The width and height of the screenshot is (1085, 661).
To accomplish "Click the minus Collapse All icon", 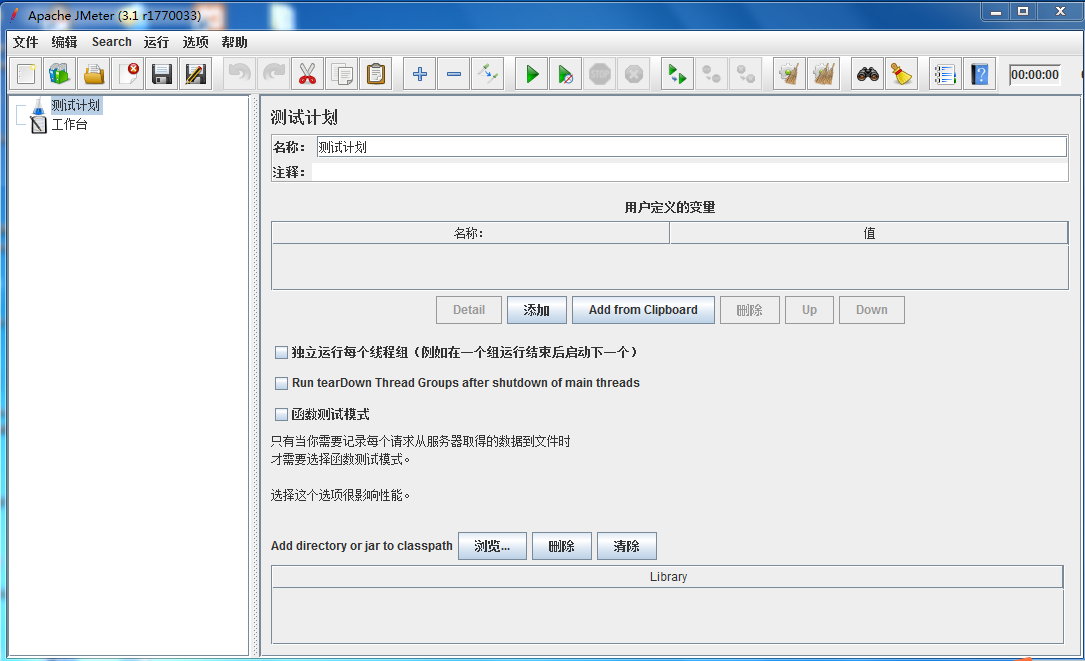I will pyautogui.click(x=454, y=74).
